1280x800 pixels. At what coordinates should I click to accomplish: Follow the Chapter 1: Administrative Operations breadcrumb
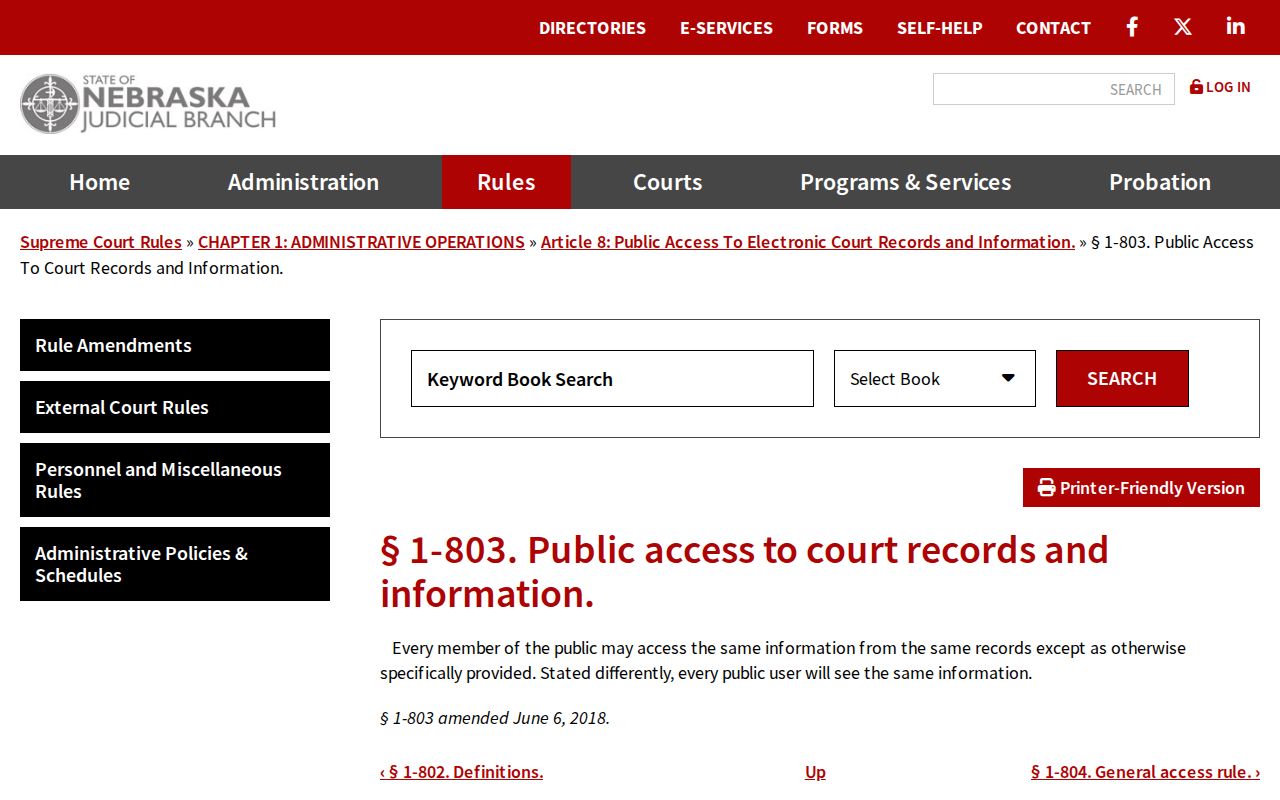coord(361,242)
